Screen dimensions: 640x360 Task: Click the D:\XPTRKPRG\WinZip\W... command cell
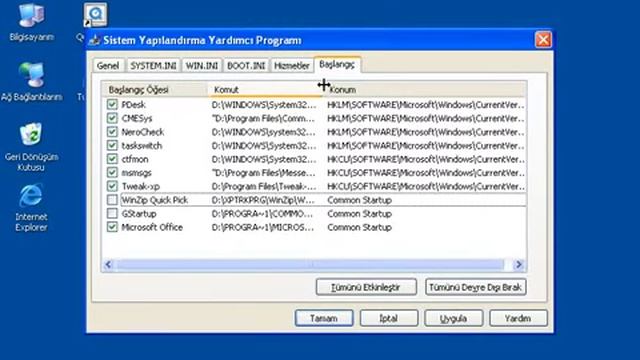263,200
